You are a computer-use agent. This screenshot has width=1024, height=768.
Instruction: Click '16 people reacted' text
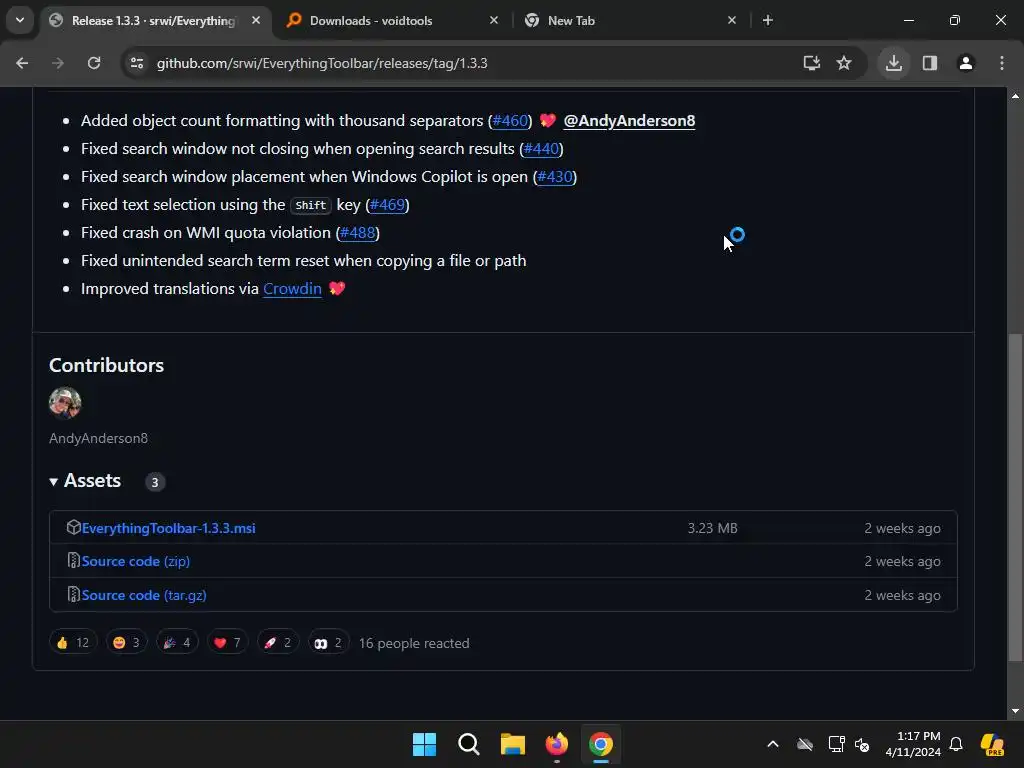[414, 643]
